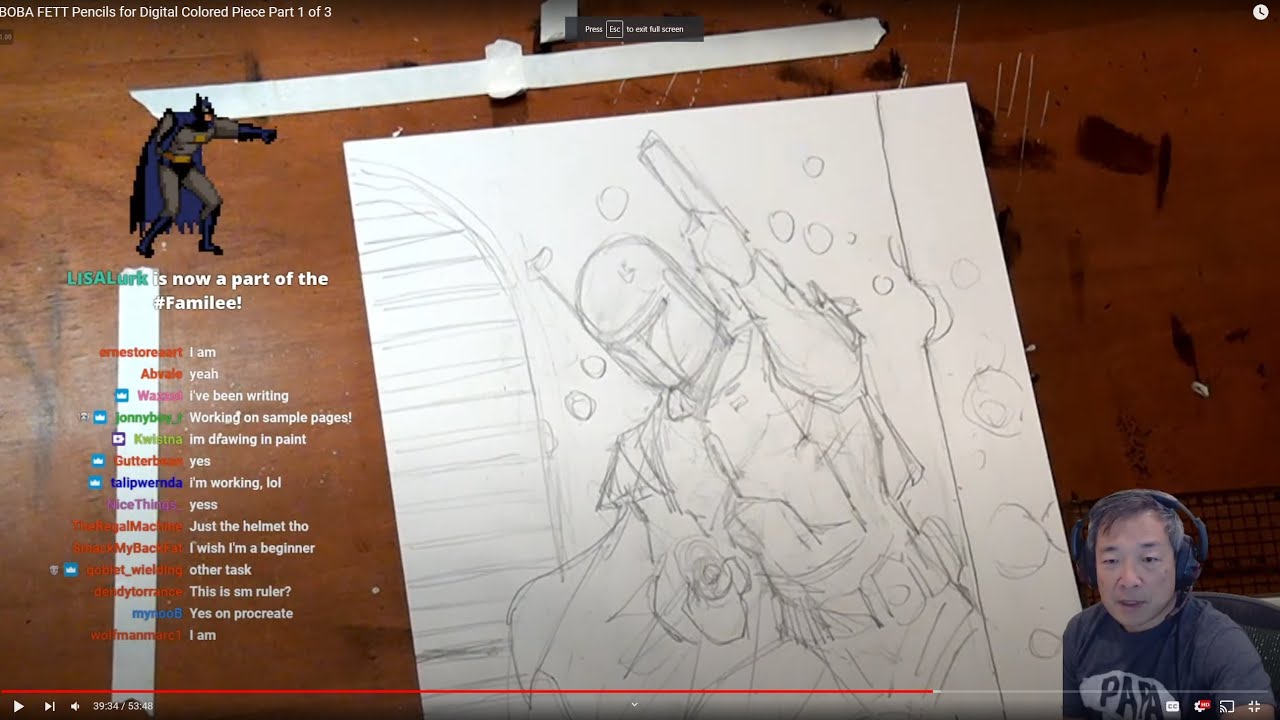Click the pixel Batman sprite overlay

(203, 175)
